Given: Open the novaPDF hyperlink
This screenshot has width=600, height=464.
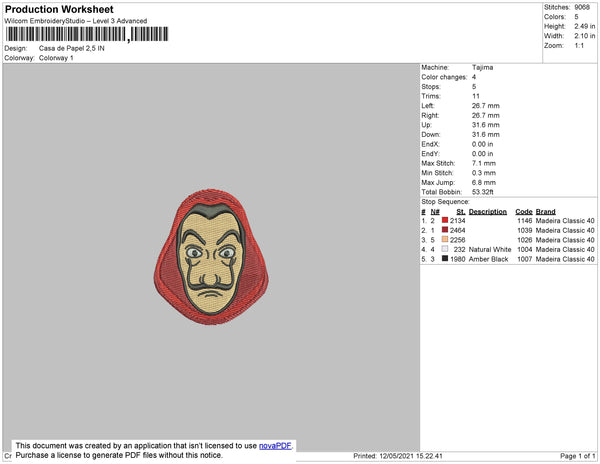Looking at the screenshot, I should (x=275, y=446).
